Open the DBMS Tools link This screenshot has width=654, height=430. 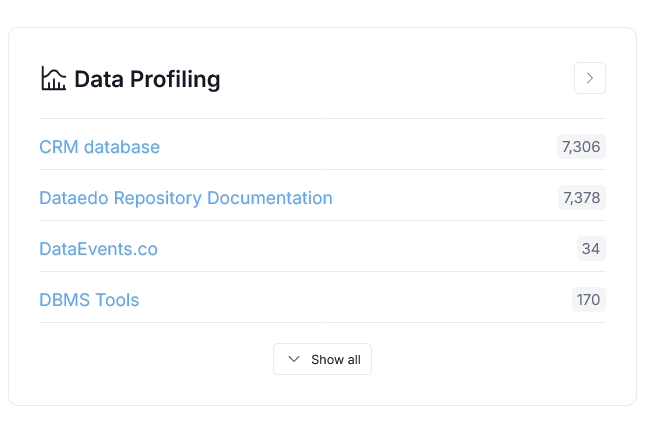[x=89, y=299]
